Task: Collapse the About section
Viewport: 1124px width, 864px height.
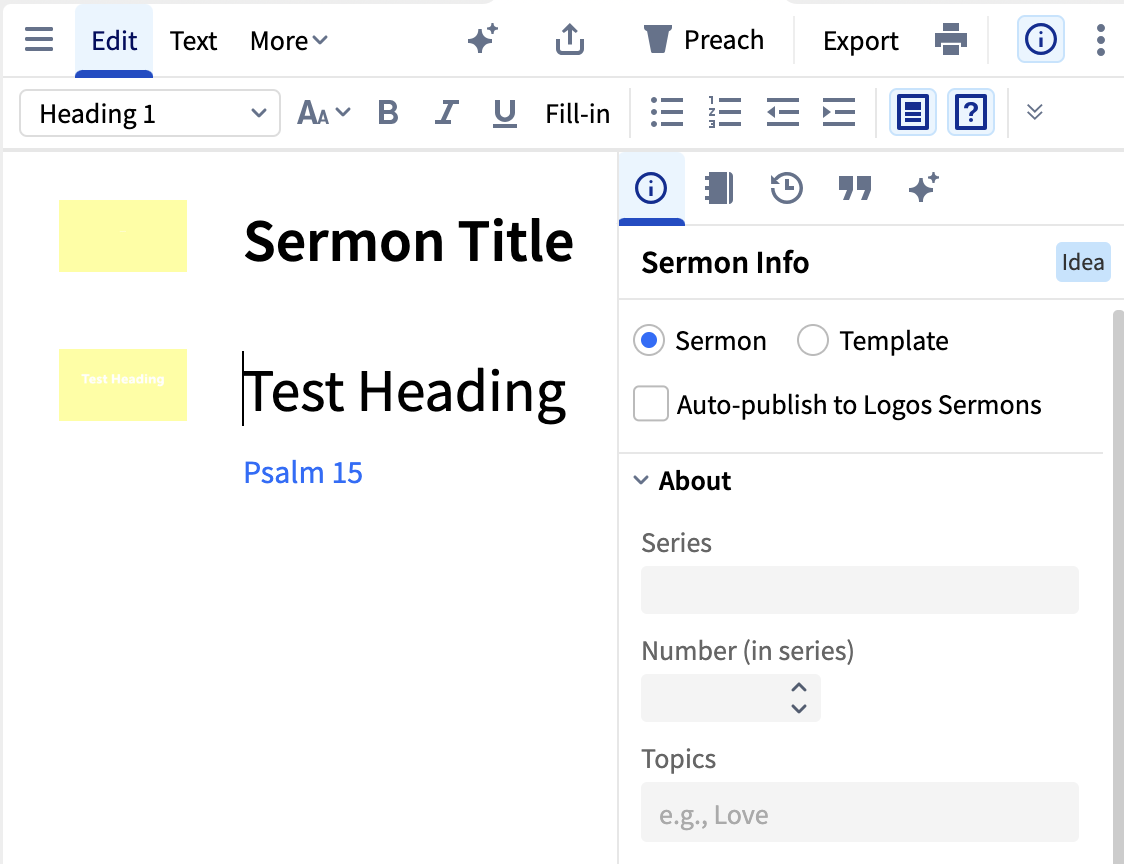Action: click(642, 481)
